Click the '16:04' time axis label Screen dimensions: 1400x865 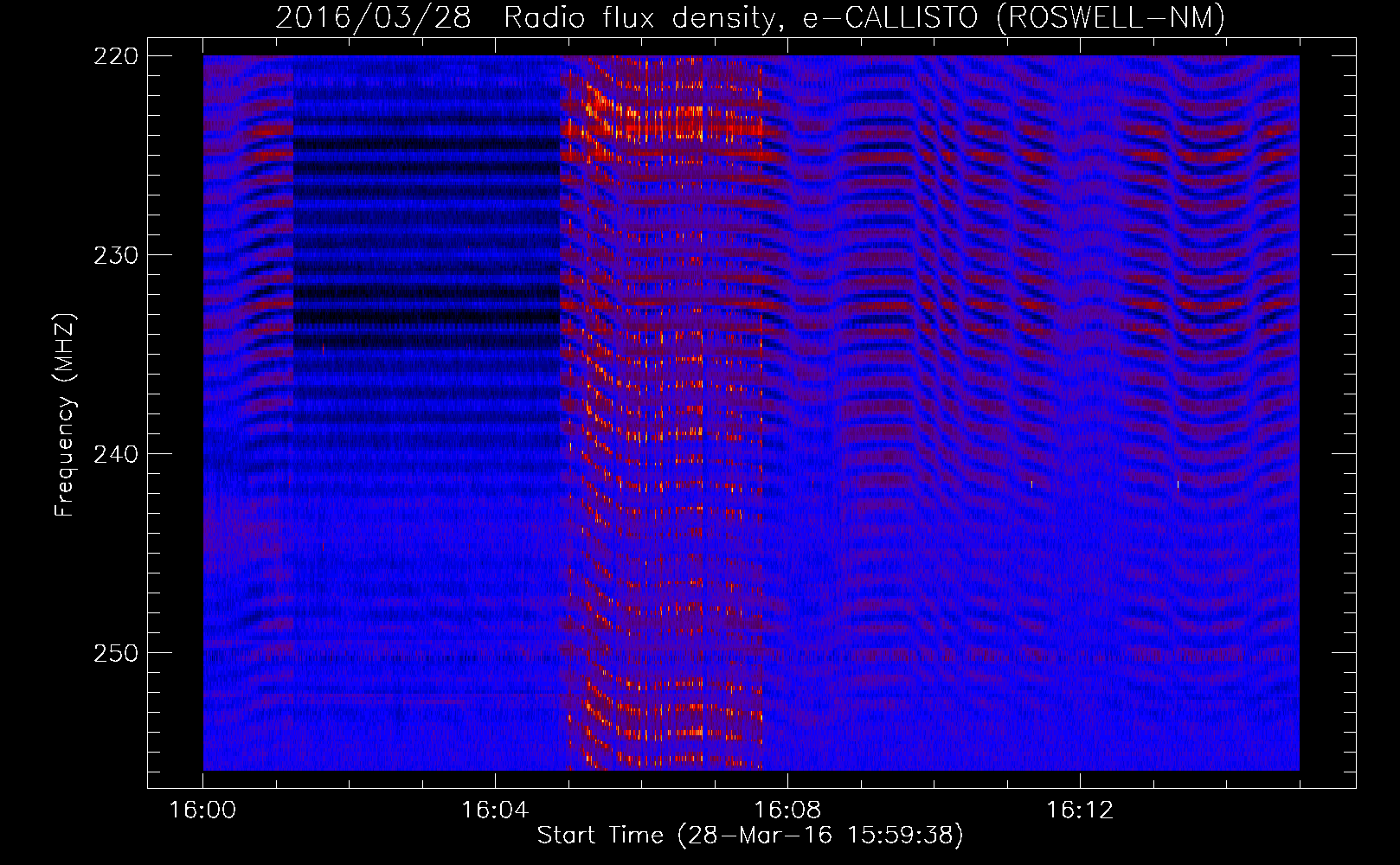pos(495,811)
